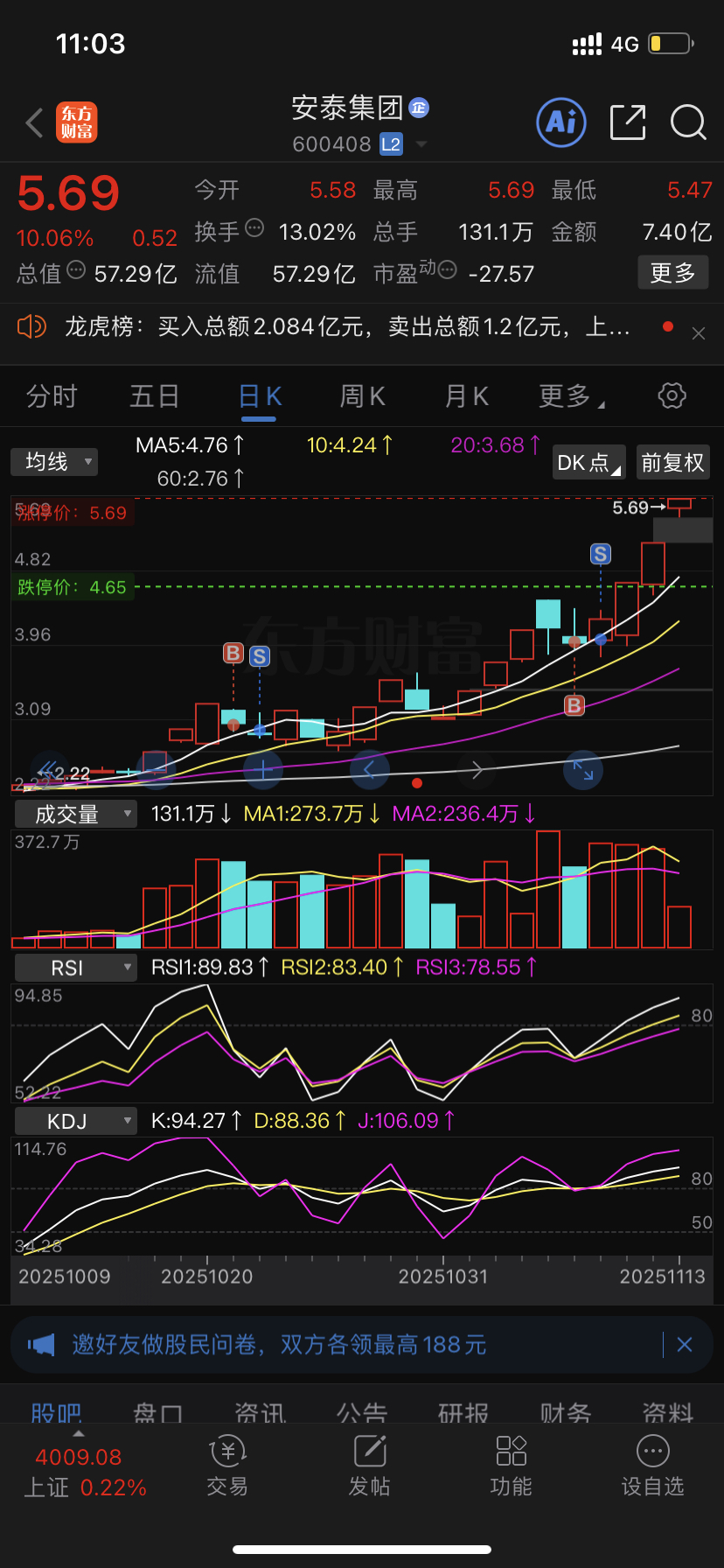Open the 东方财富 home logo
This screenshot has width=724, height=1568.
(77, 122)
